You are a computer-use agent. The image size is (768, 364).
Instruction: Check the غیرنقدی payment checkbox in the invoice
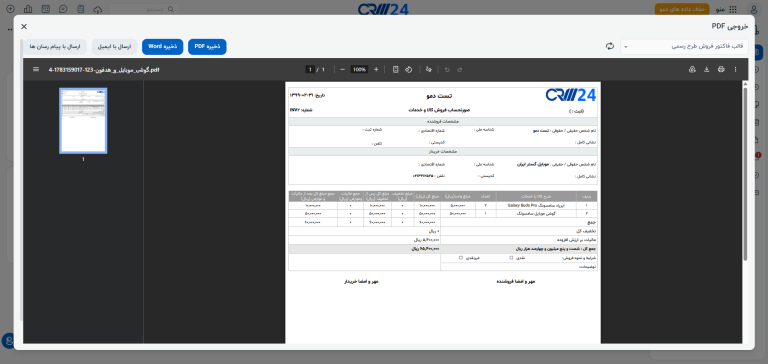(461, 258)
